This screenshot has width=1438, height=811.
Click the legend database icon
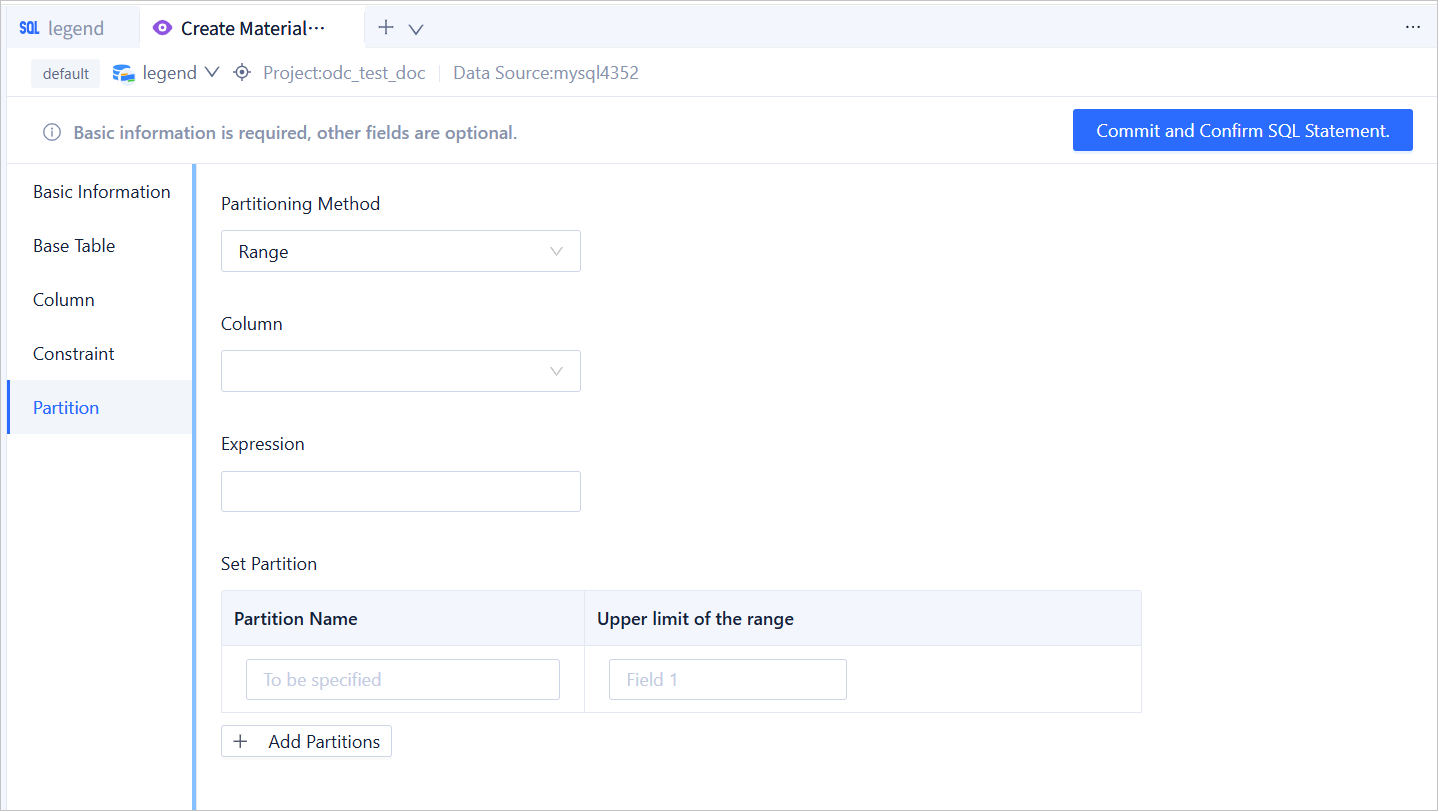[x=124, y=73]
